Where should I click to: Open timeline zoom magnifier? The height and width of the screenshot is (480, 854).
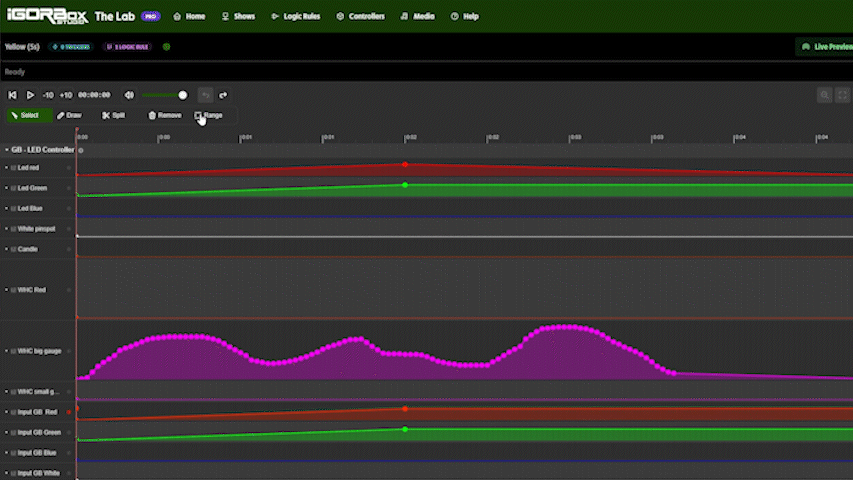(x=825, y=95)
